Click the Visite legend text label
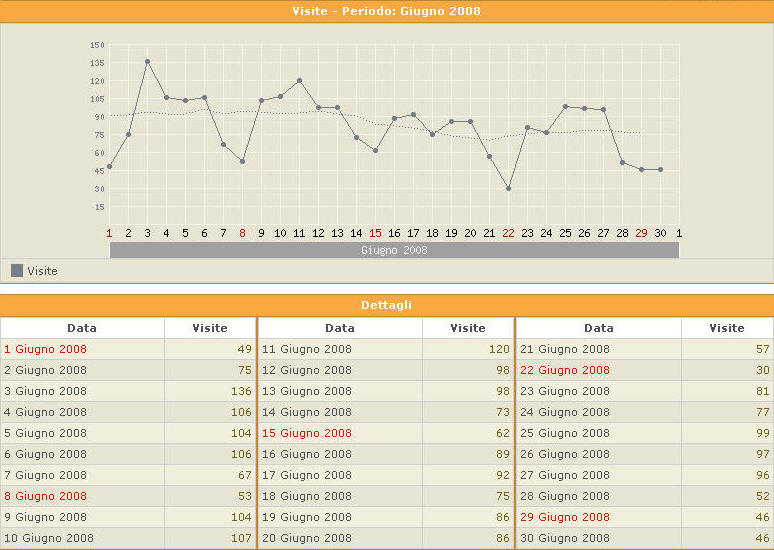Viewport: 774px width, 550px height. coord(42,271)
